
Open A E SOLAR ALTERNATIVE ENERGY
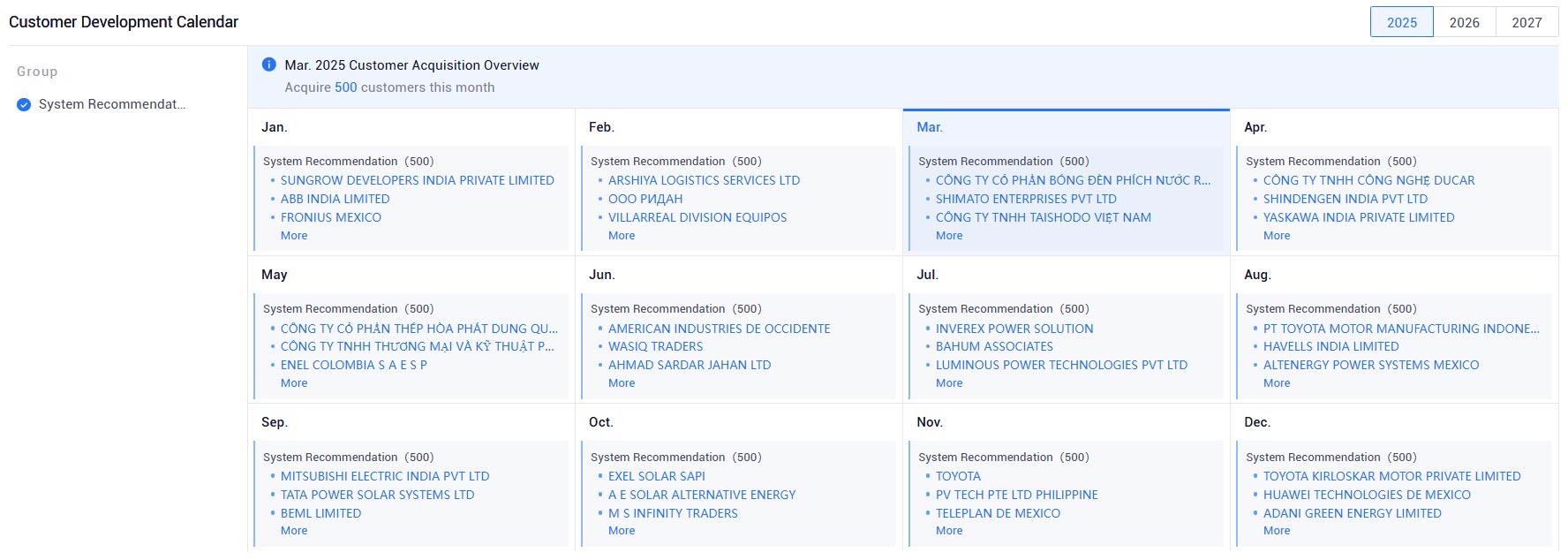(702, 495)
